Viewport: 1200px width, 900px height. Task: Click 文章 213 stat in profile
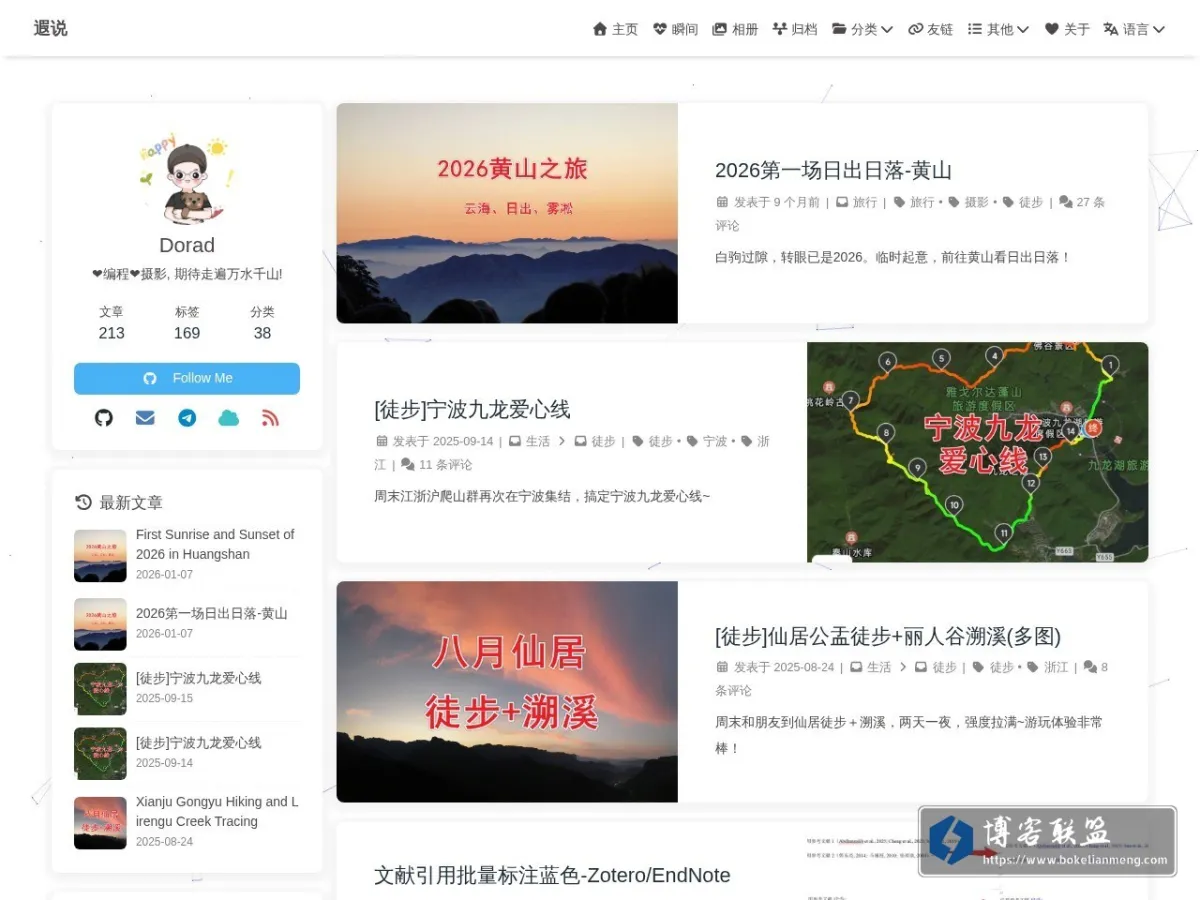[x=111, y=323]
